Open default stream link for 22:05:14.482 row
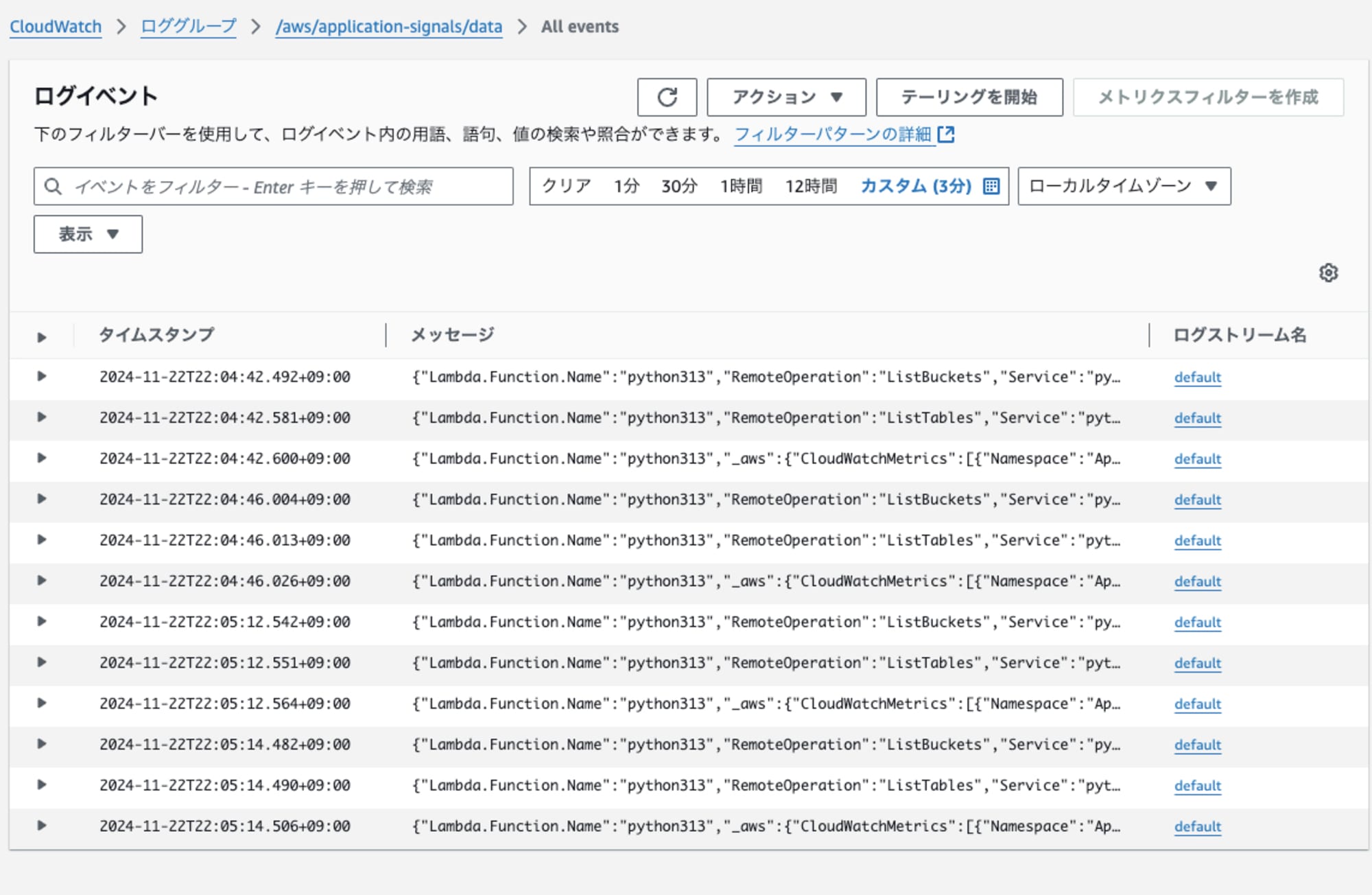Screen dimensions: 1372x895 click(1198, 744)
